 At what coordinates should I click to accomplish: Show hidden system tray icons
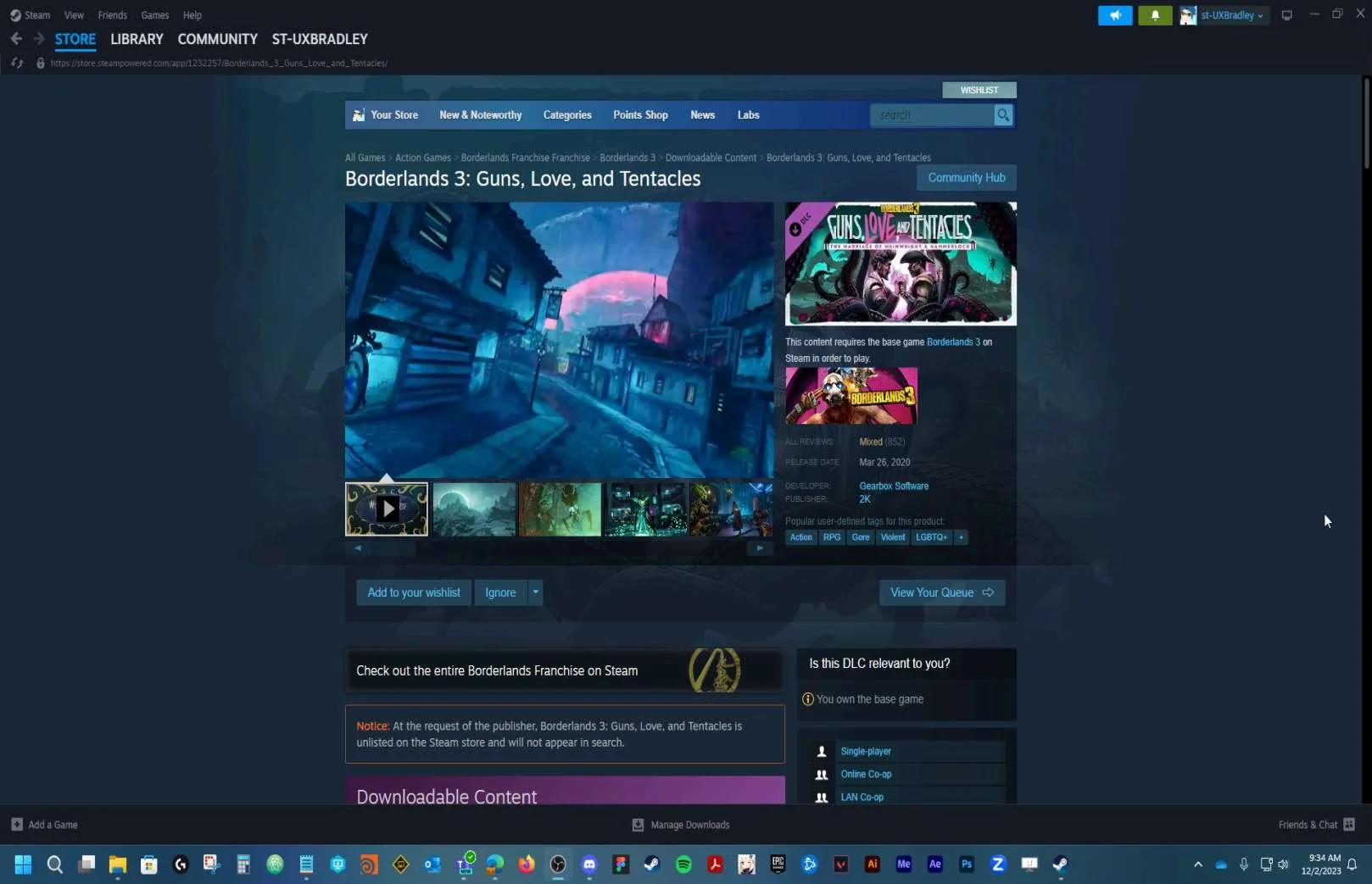pyautogui.click(x=1198, y=865)
